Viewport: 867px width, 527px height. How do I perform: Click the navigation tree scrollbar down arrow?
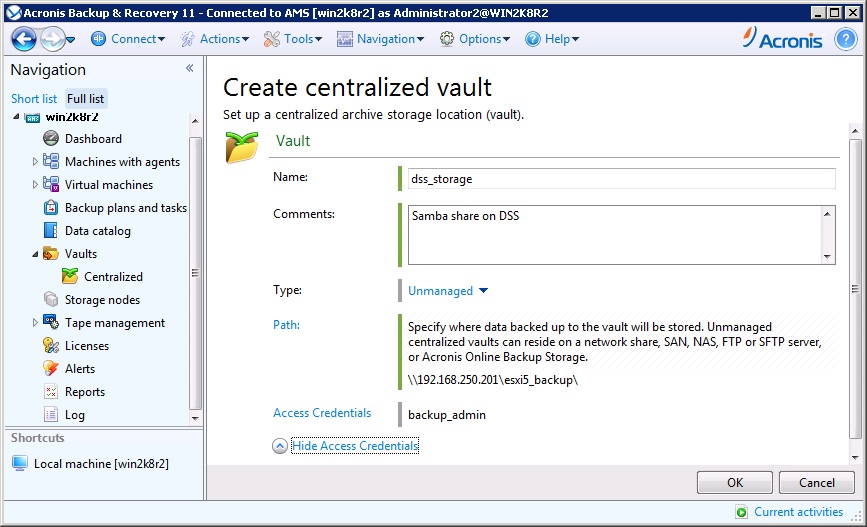click(x=195, y=418)
